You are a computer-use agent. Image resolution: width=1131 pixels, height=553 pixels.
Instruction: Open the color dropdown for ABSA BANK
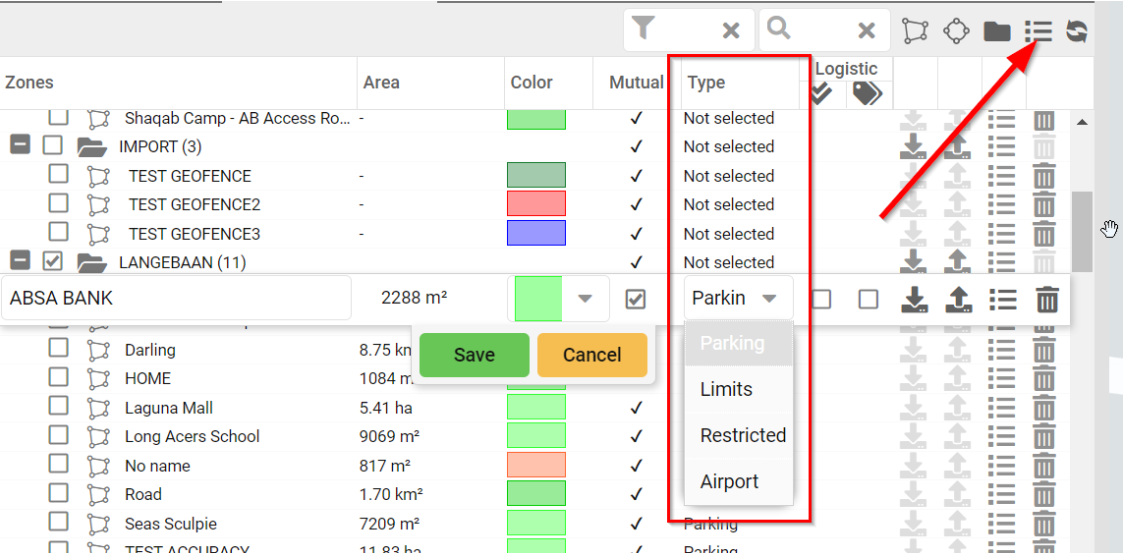[x=585, y=299]
